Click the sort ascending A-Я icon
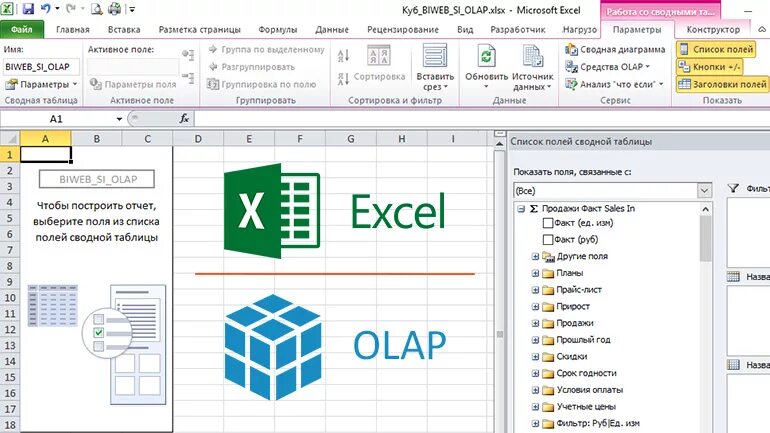Image resolution: width=770 pixels, height=433 pixels. pos(343,56)
